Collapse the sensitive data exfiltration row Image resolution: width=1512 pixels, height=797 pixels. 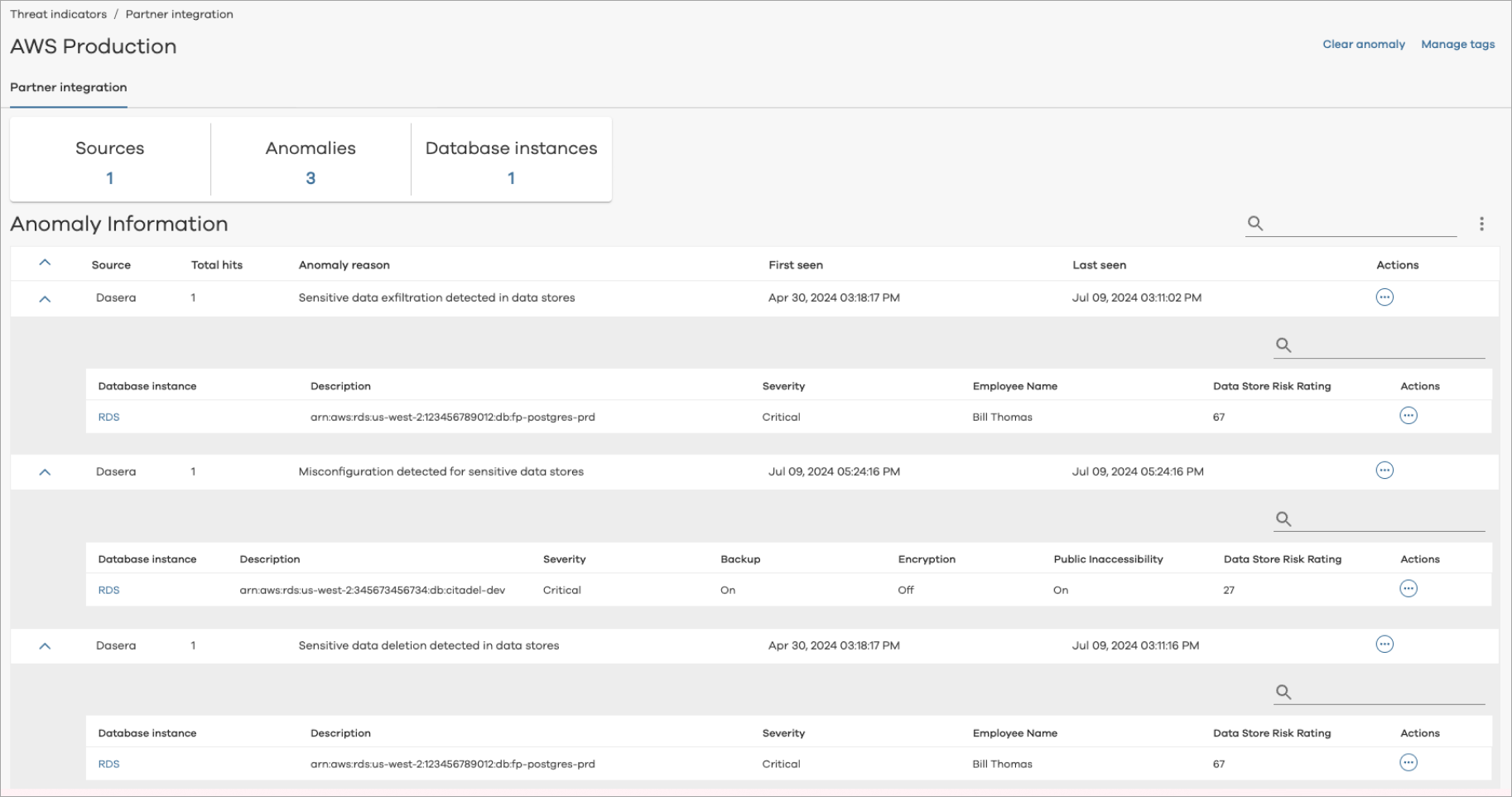point(46,298)
